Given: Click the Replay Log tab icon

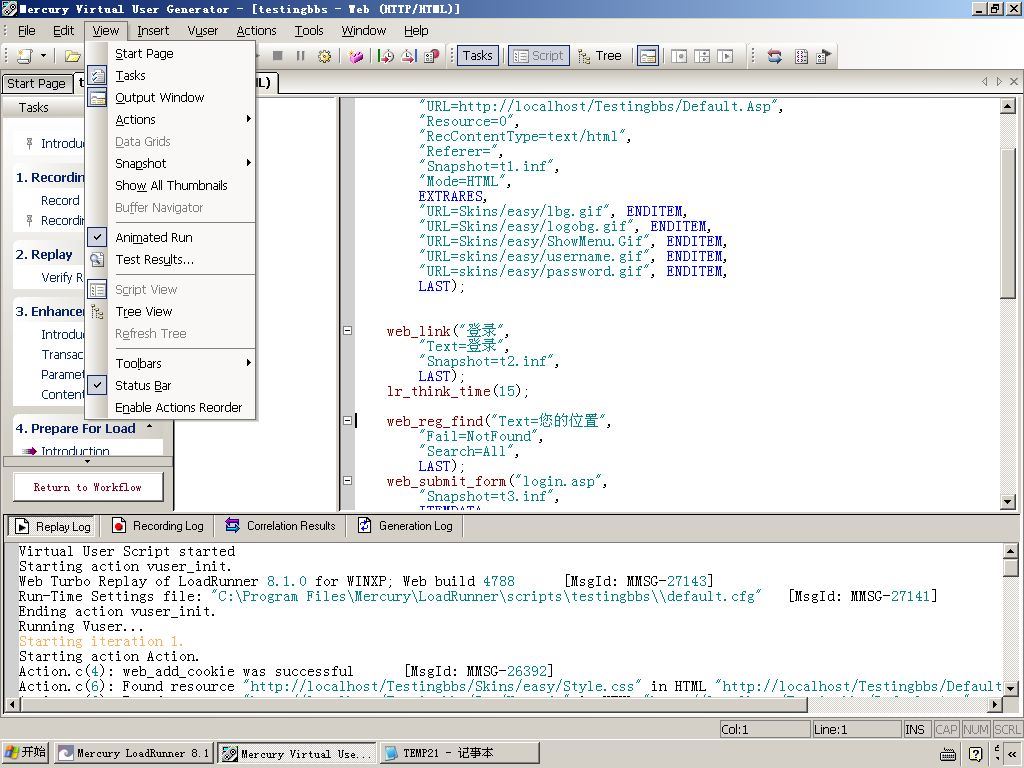Looking at the screenshot, I should [23, 526].
